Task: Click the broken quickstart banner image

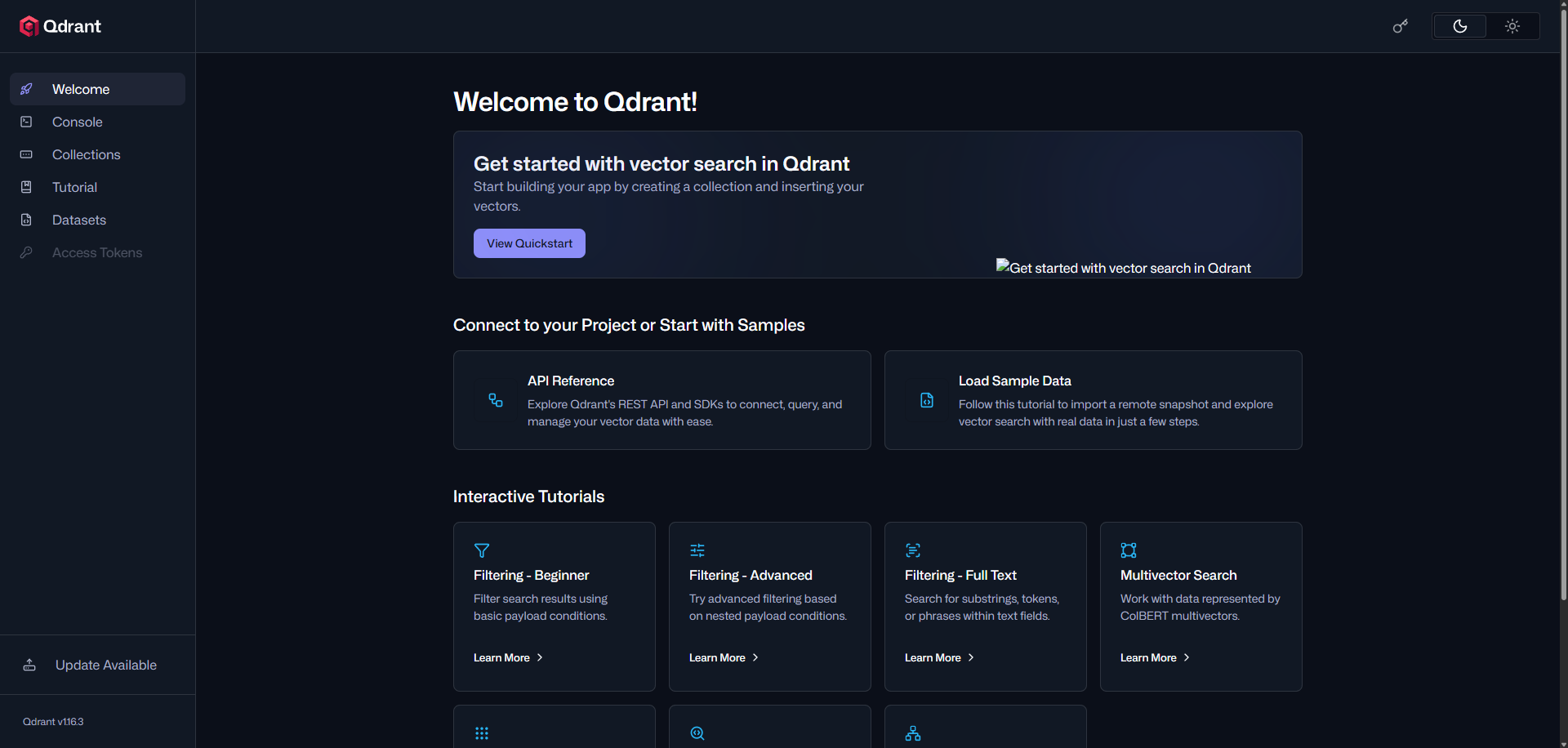Action: pos(1123,268)
